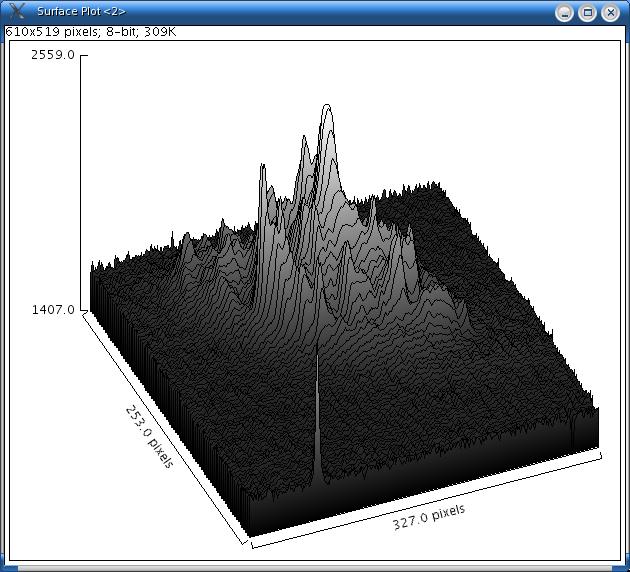Click the vertical Z-axis line of the plot

(x=80, y=180)
